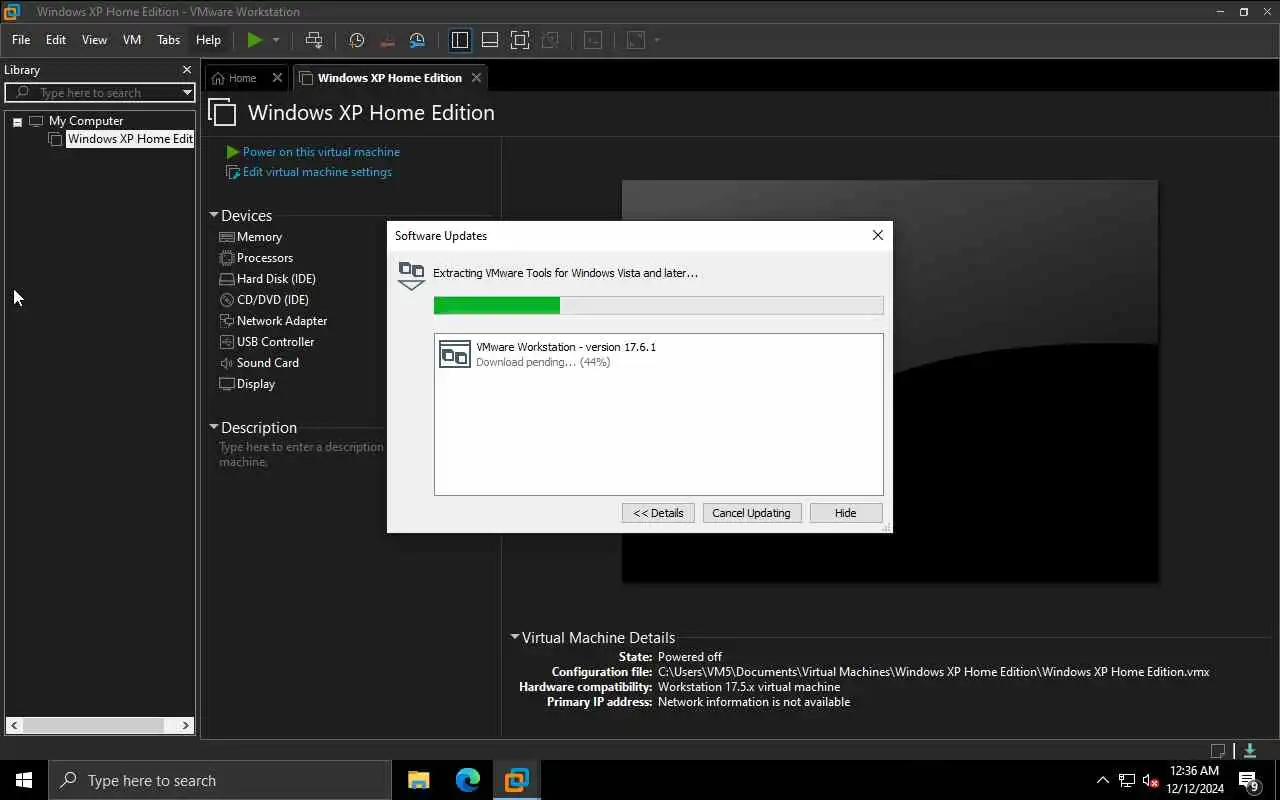Click the Software Updates extracting status icon
Image resolution: width=1280 pixels, height=800 pixels.
pos(411,275)
